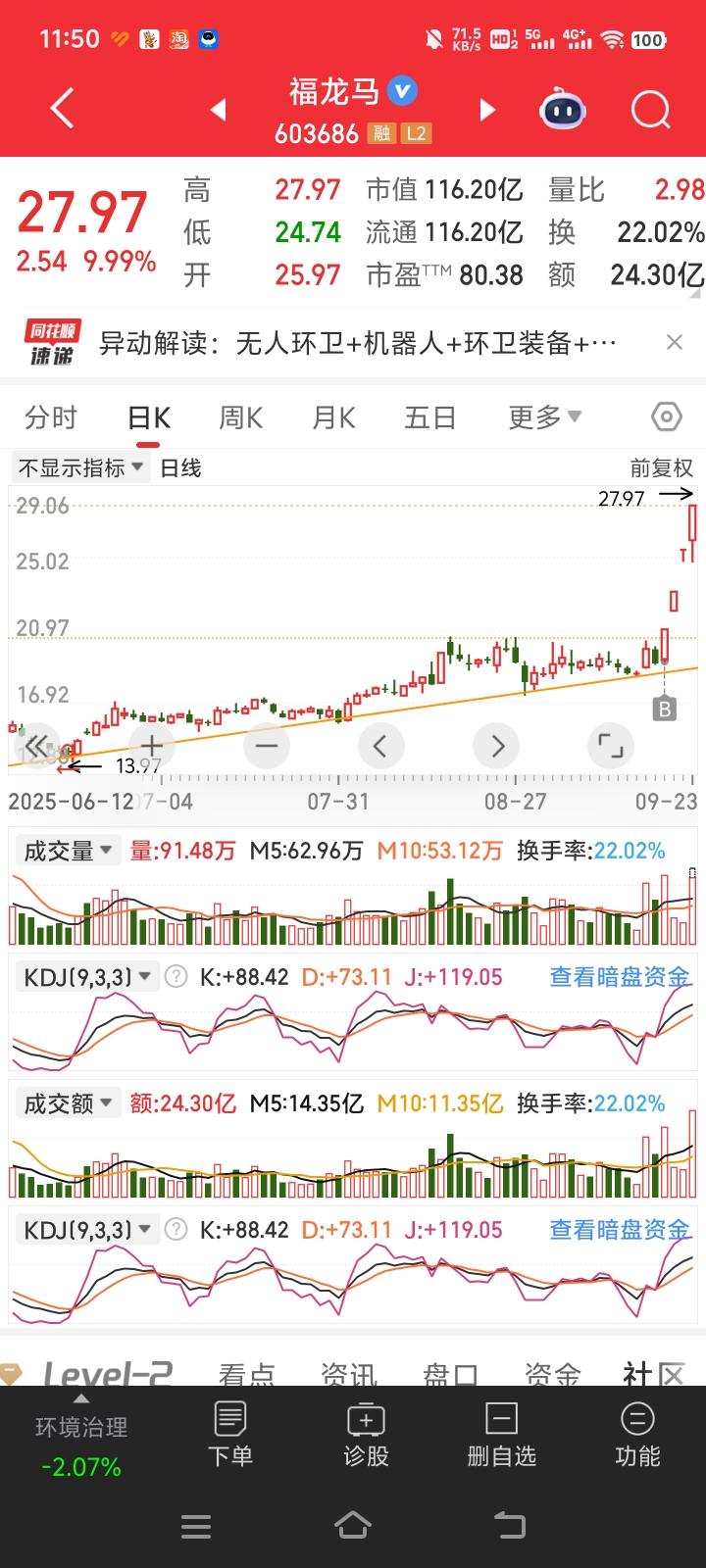The image size is (706, 1568).
Task: Move chart left with chevron button
Action: point(380,747)
